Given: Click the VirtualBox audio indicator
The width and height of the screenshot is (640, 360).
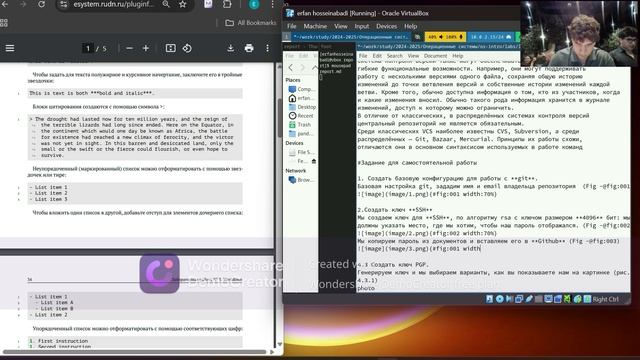Looking at the screenshot, I should pyautogui.click(x=509, y=299).
